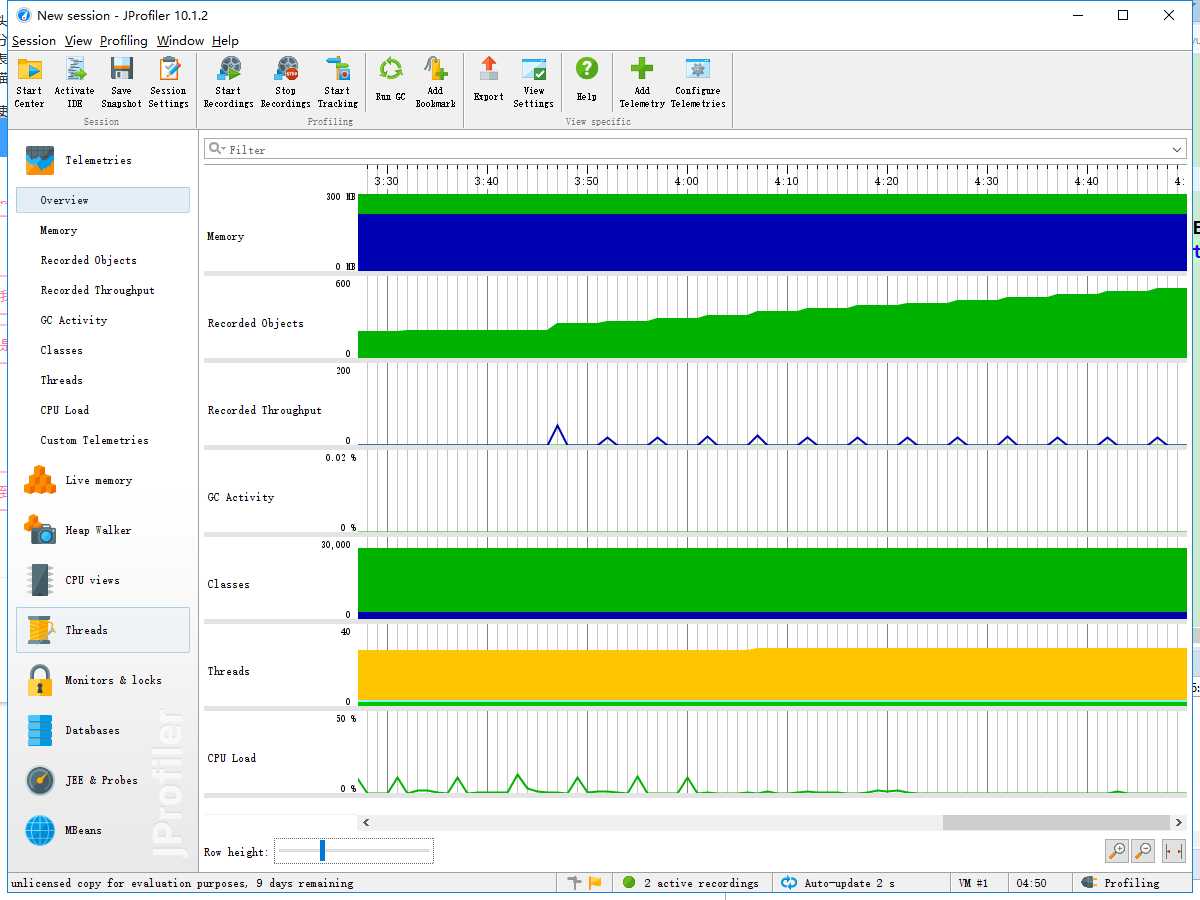Open the CPU views section
This screenshot has height=900, width=1200.
[103, 580]
